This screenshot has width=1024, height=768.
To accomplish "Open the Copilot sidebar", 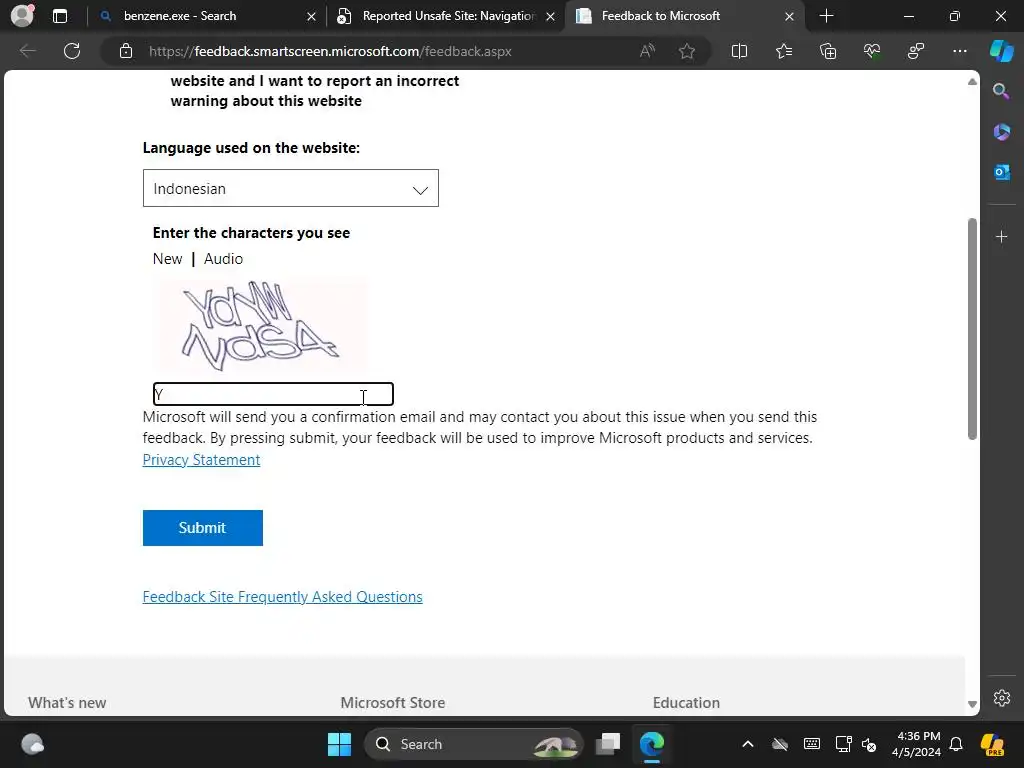I will [1002, 51].
